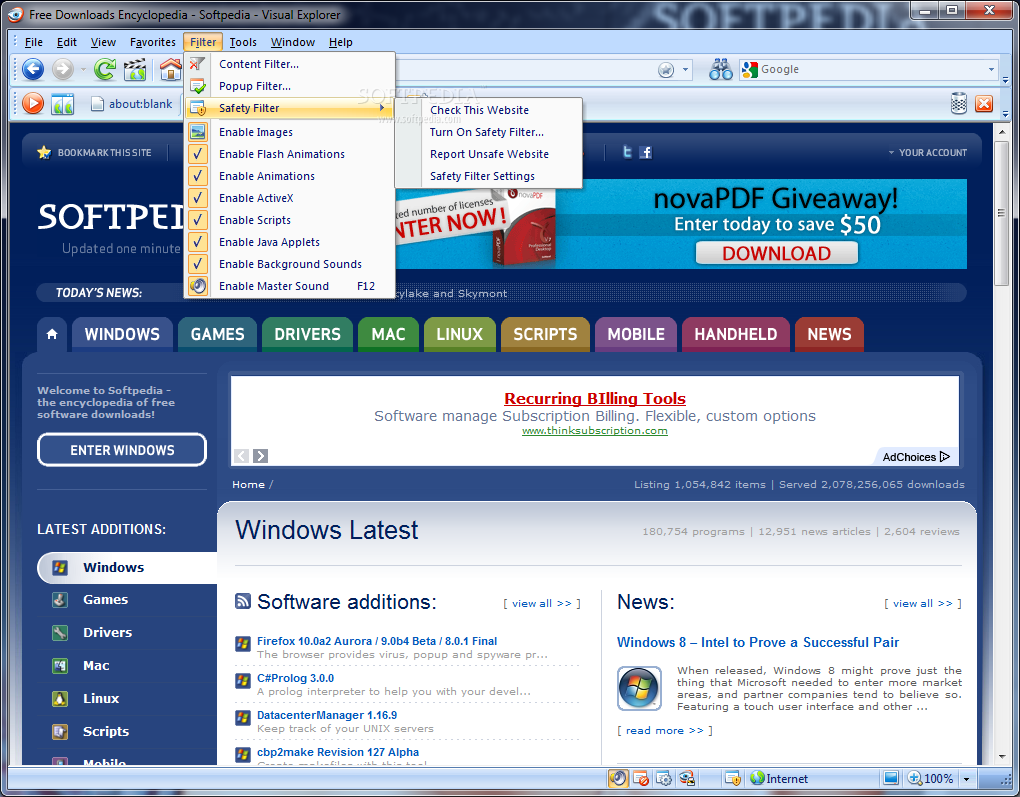Image resolution: width=1020 pixels, height=797 pixels.
Task: Uncheck Enable Java Applets
Action: click(289, 242)
